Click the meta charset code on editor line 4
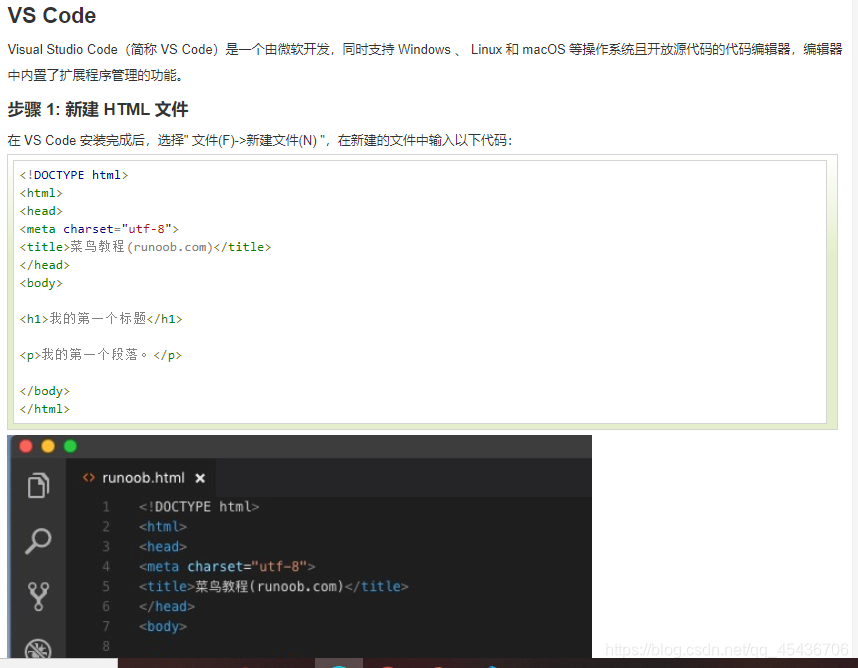This screenshot has width=858, height=668. (227, 566)
